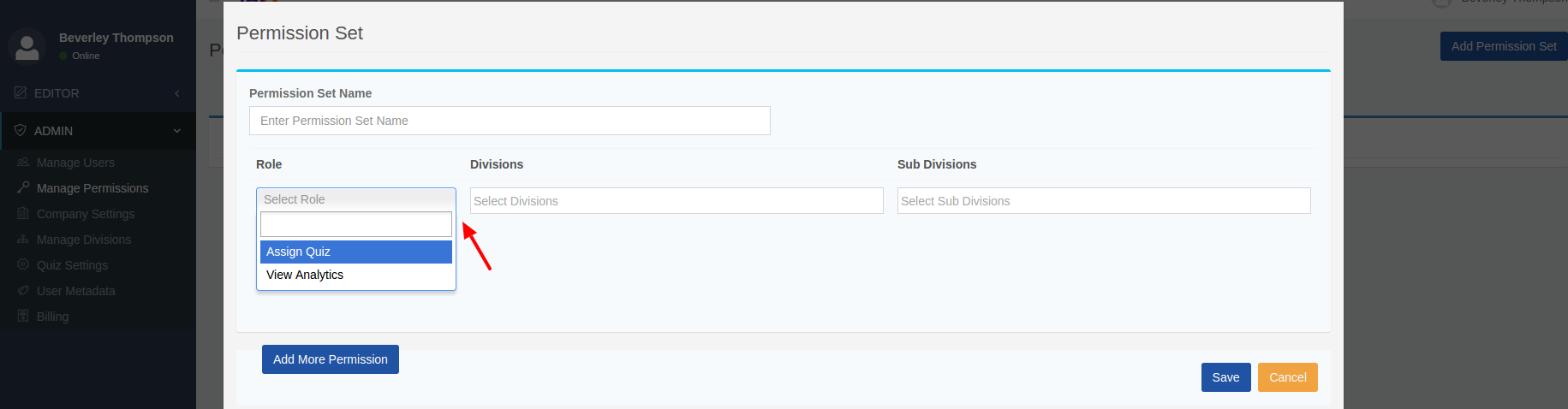
Task: Click the Editor pencil icon in the sidebar
Action: pyautogui.click(x=21, y=92)
